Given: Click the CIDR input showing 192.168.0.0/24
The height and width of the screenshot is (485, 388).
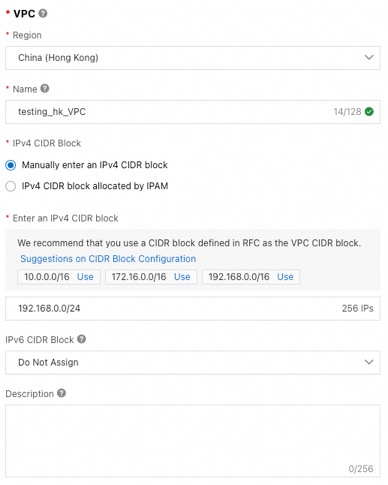Looking at the screenshot, I should click(x=193, y=308).
